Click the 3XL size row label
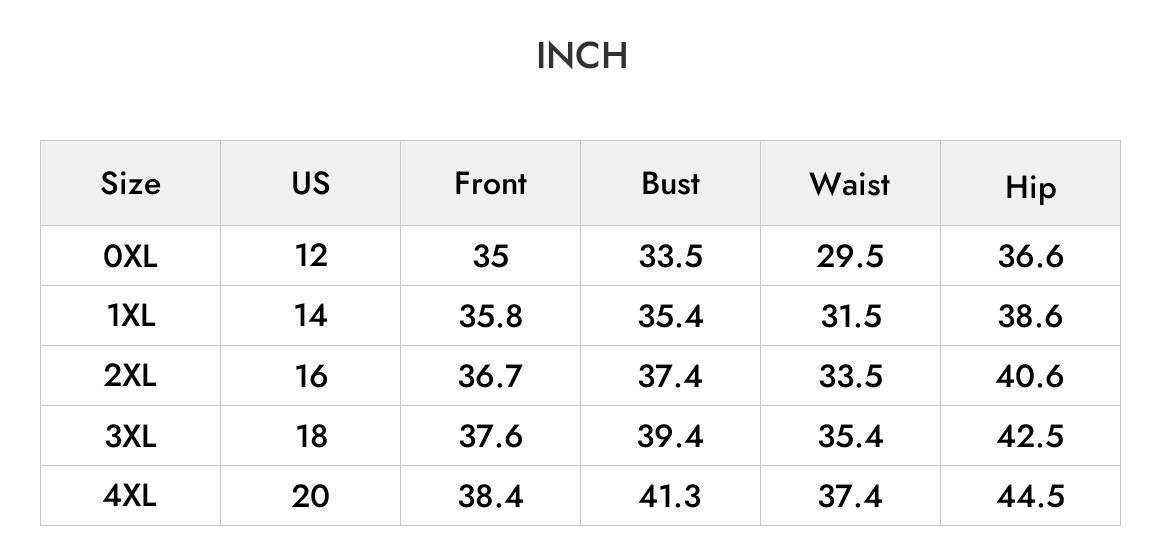 click(x=130, y=436)
